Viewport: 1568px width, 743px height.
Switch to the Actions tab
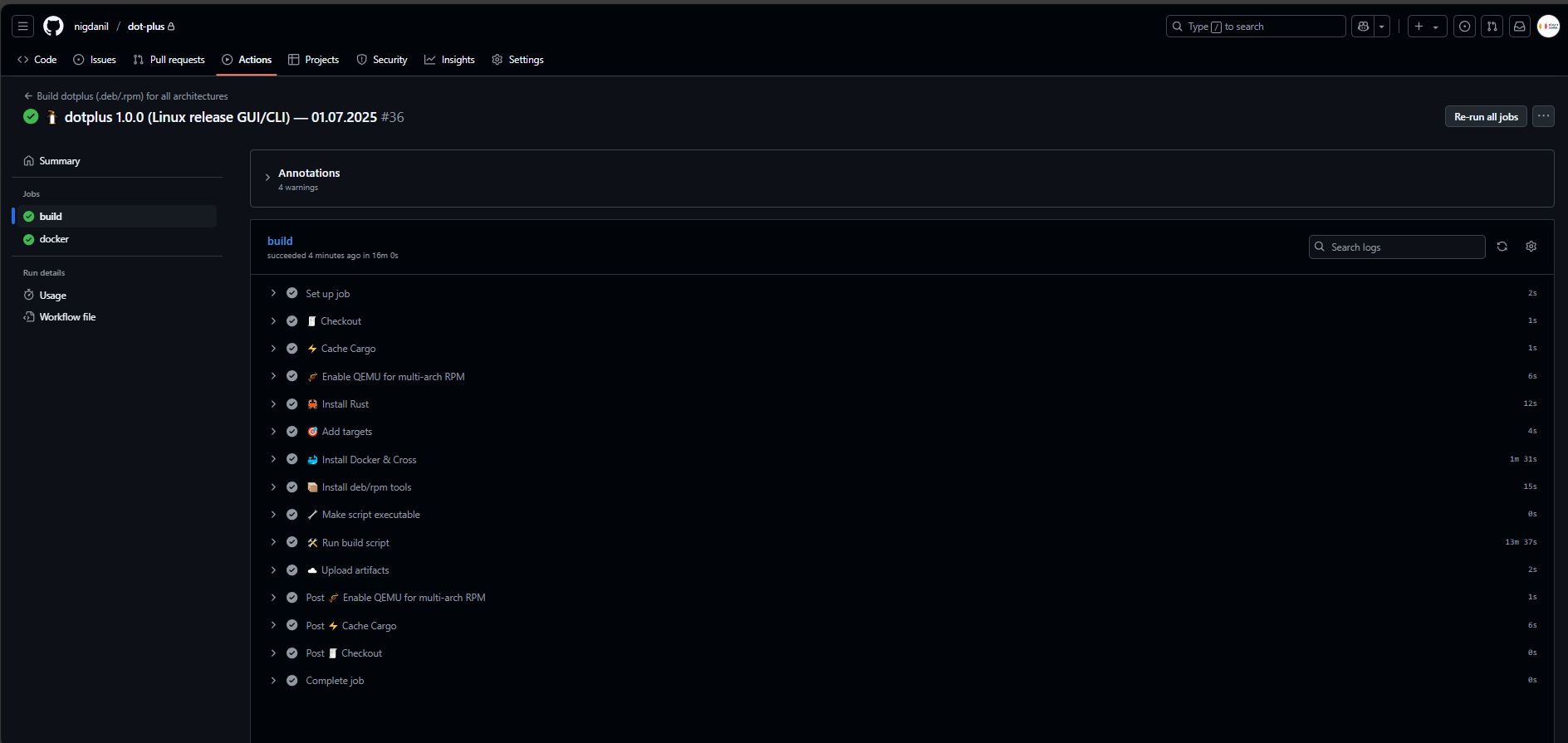click(x=247, y=60)
